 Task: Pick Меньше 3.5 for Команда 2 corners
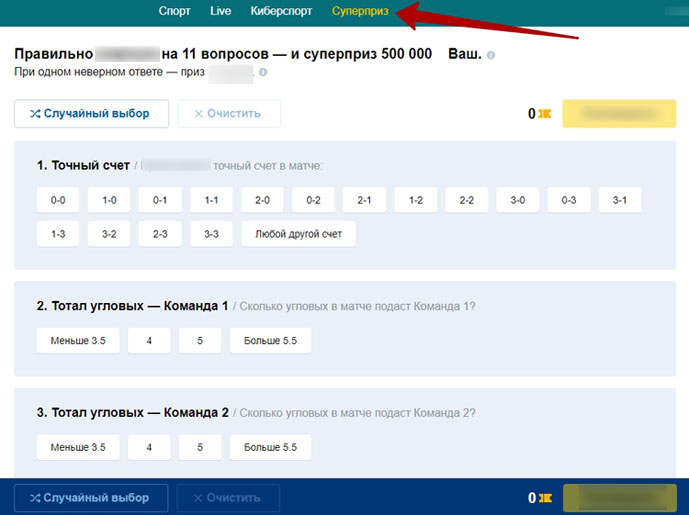click(78, 447)
